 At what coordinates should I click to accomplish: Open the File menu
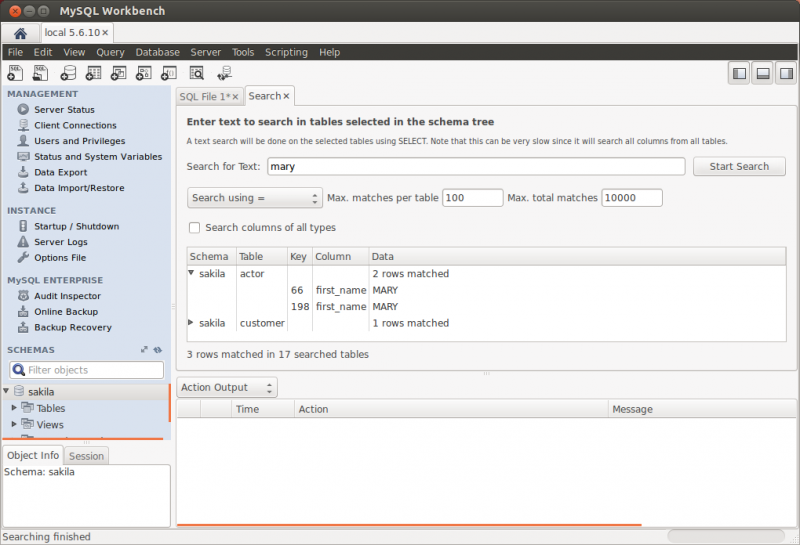15,53
